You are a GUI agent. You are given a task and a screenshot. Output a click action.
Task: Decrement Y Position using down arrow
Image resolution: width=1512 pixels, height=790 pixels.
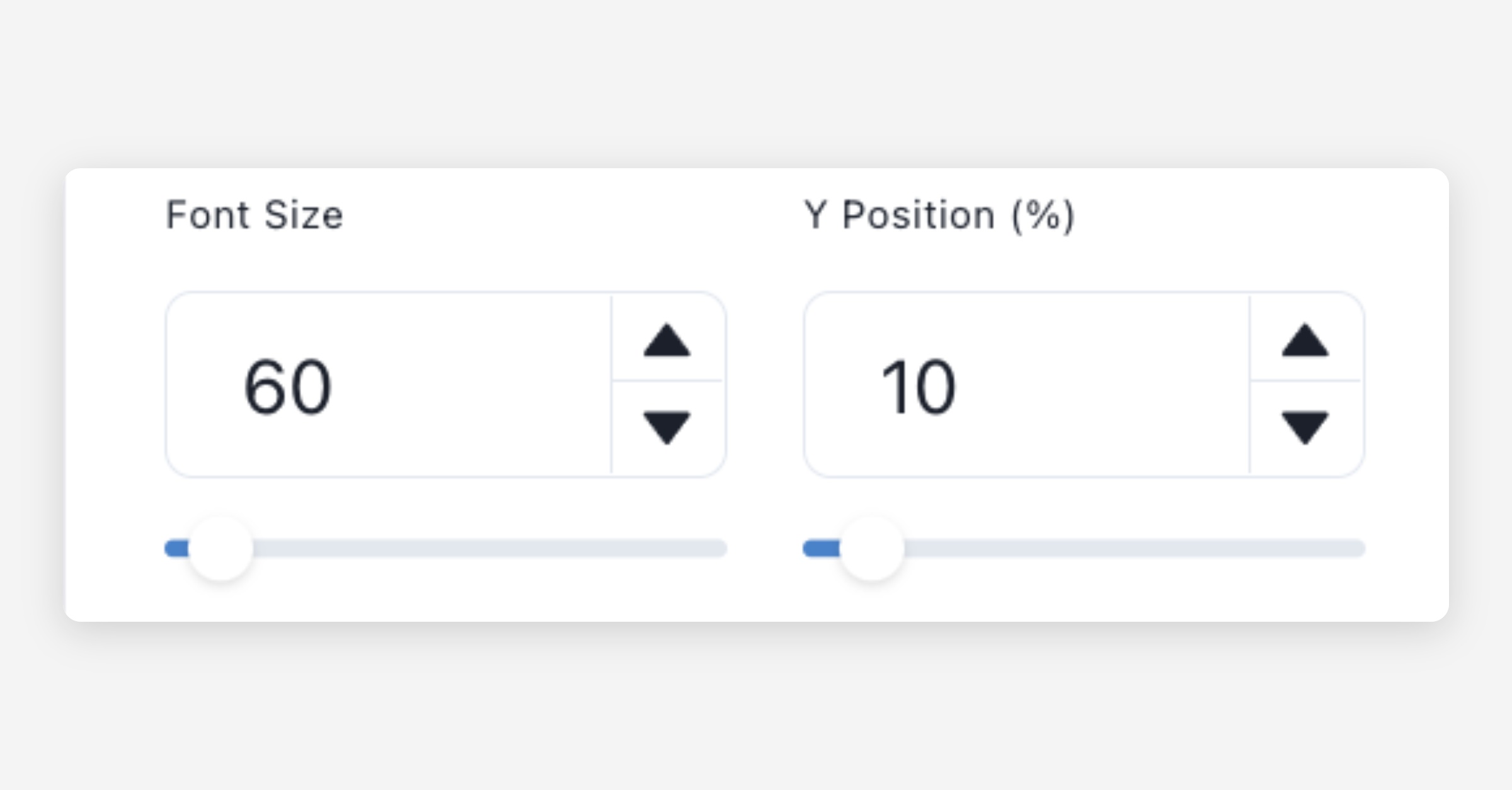tap(1305, 427)
